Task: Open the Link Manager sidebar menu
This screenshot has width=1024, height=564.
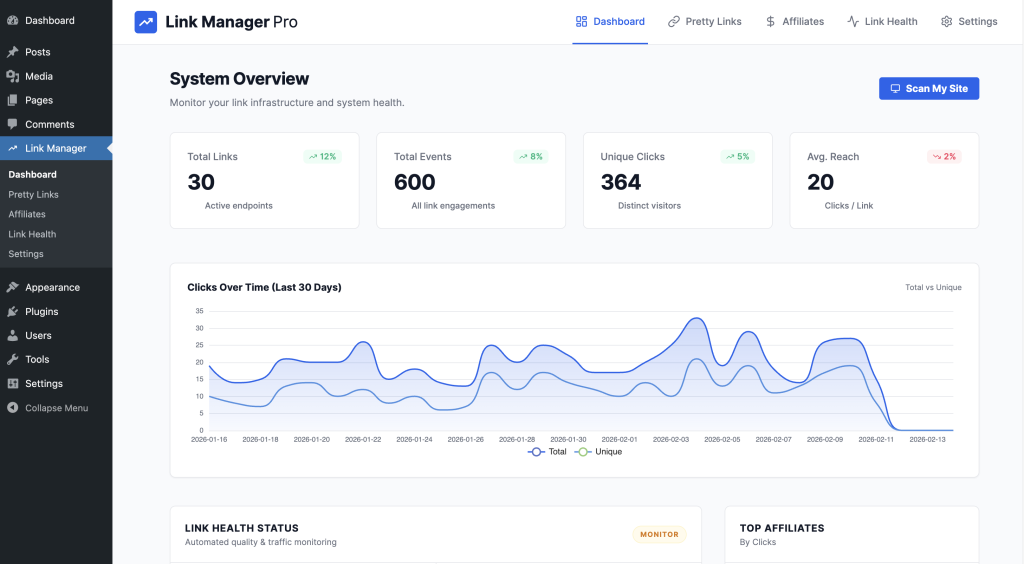Action: (x=55, y=148)
